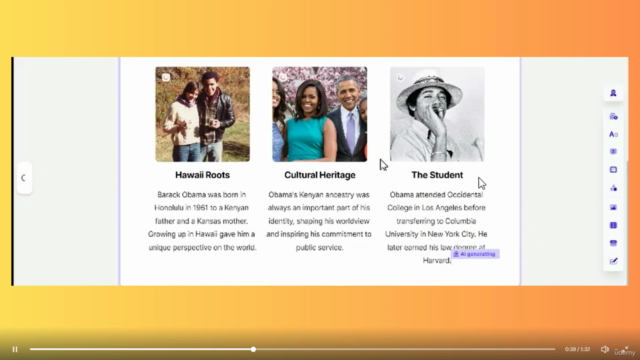Click paragraph starting 'Obama attended Occidental'
Viewport: 640px width, 360px height.
[437, 228]
